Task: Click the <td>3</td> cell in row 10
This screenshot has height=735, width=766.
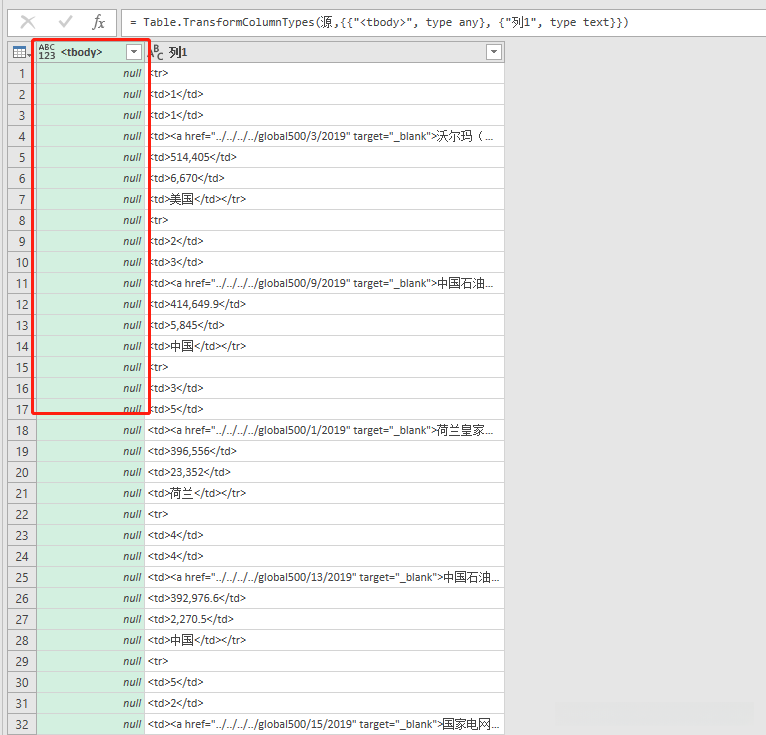Action: pos(324,262)
